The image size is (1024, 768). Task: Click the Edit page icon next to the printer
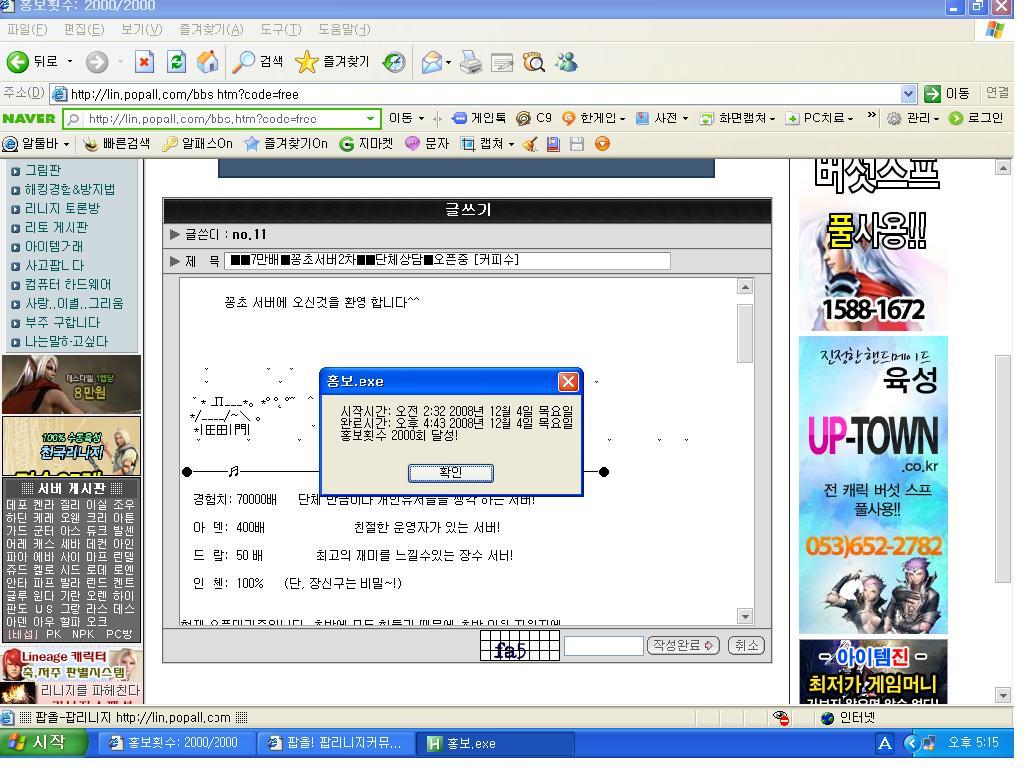pos(502,63)
